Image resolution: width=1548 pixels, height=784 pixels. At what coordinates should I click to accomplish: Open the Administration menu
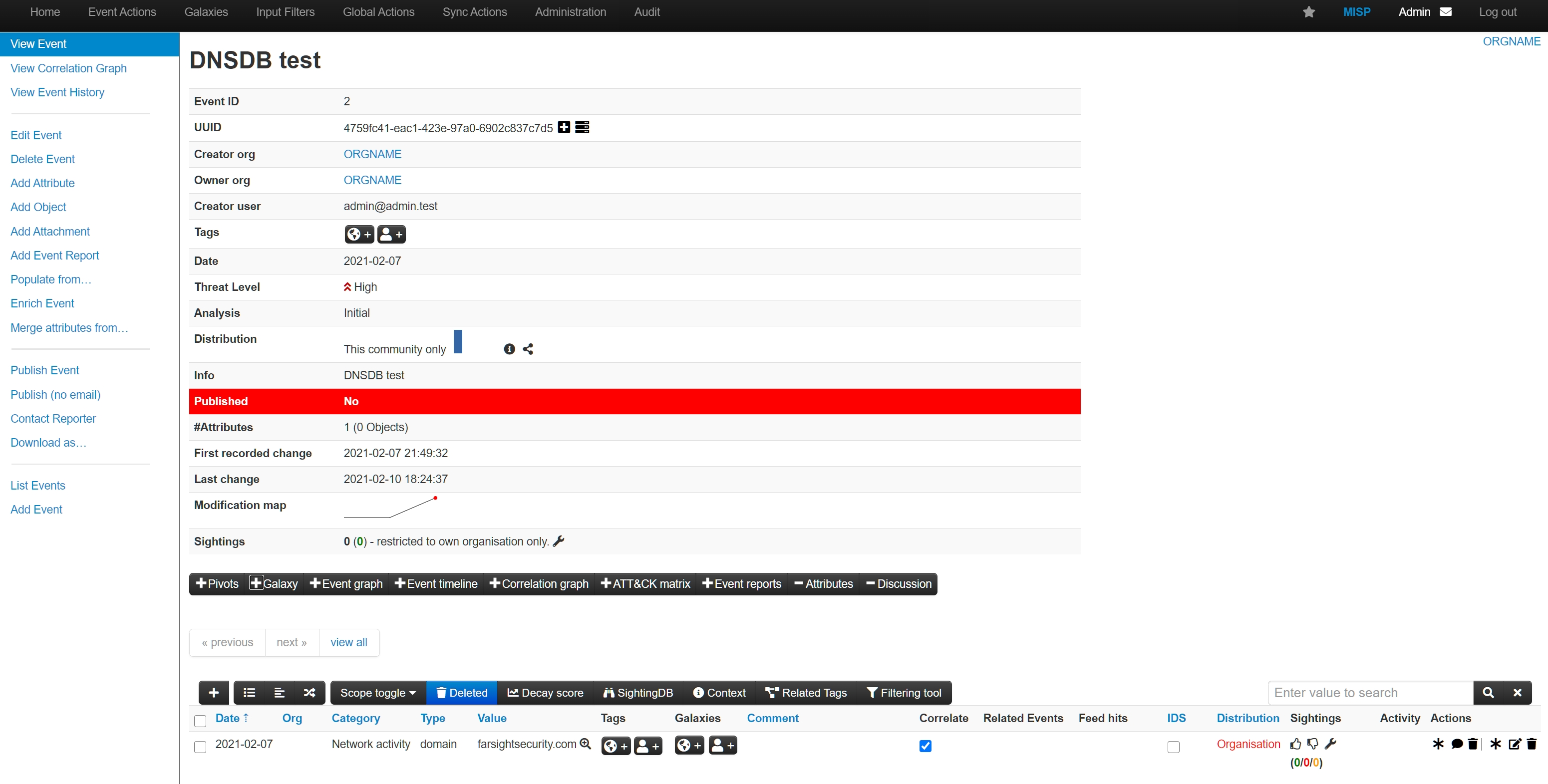point(570,12)
